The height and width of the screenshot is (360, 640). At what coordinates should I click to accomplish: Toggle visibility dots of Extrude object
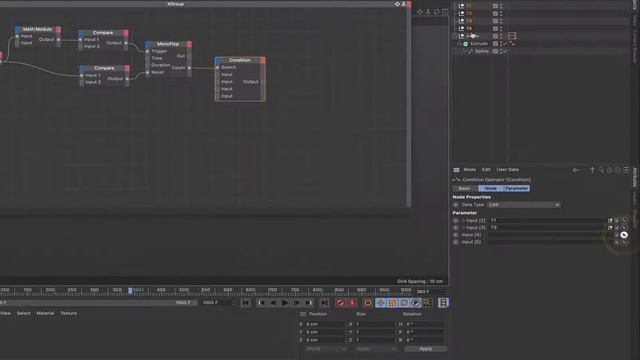[x=501, y=44]
